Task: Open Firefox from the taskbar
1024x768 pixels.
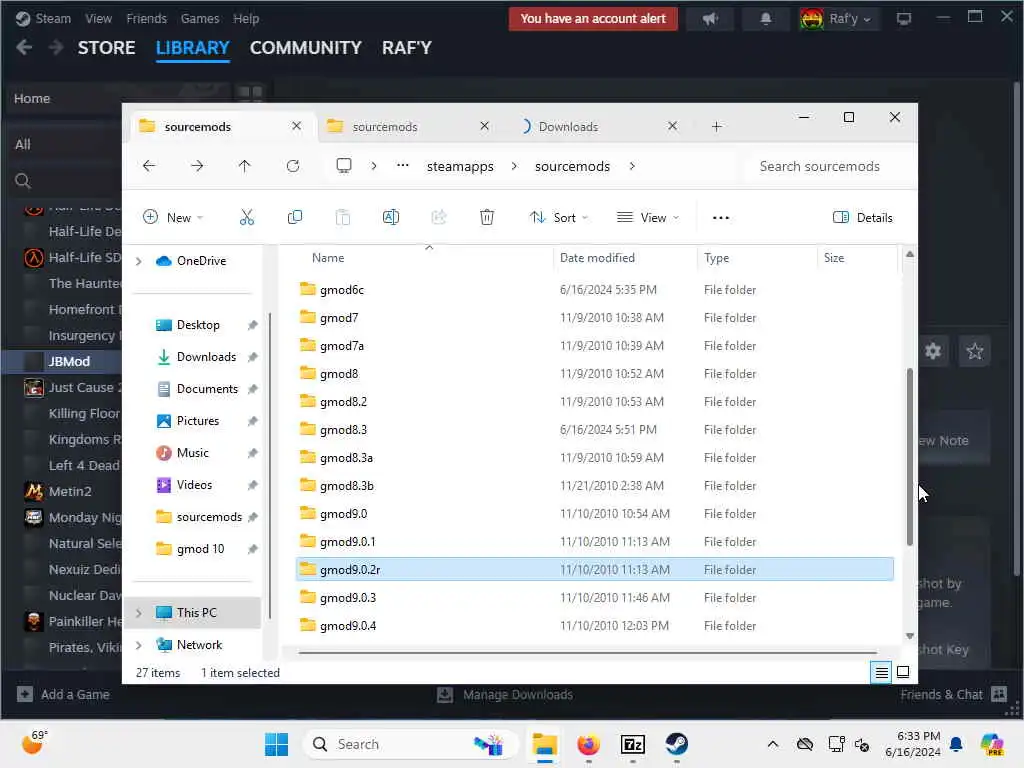Action: (588, 744)
